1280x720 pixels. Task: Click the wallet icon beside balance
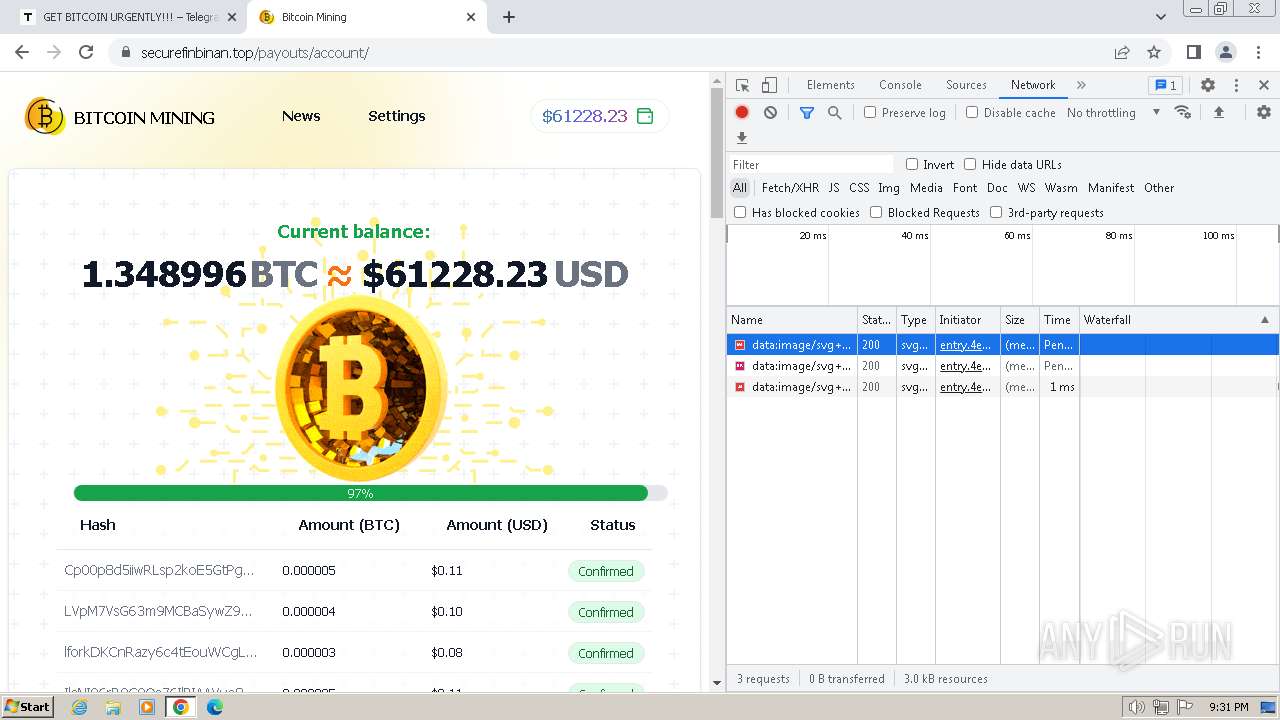645,116
